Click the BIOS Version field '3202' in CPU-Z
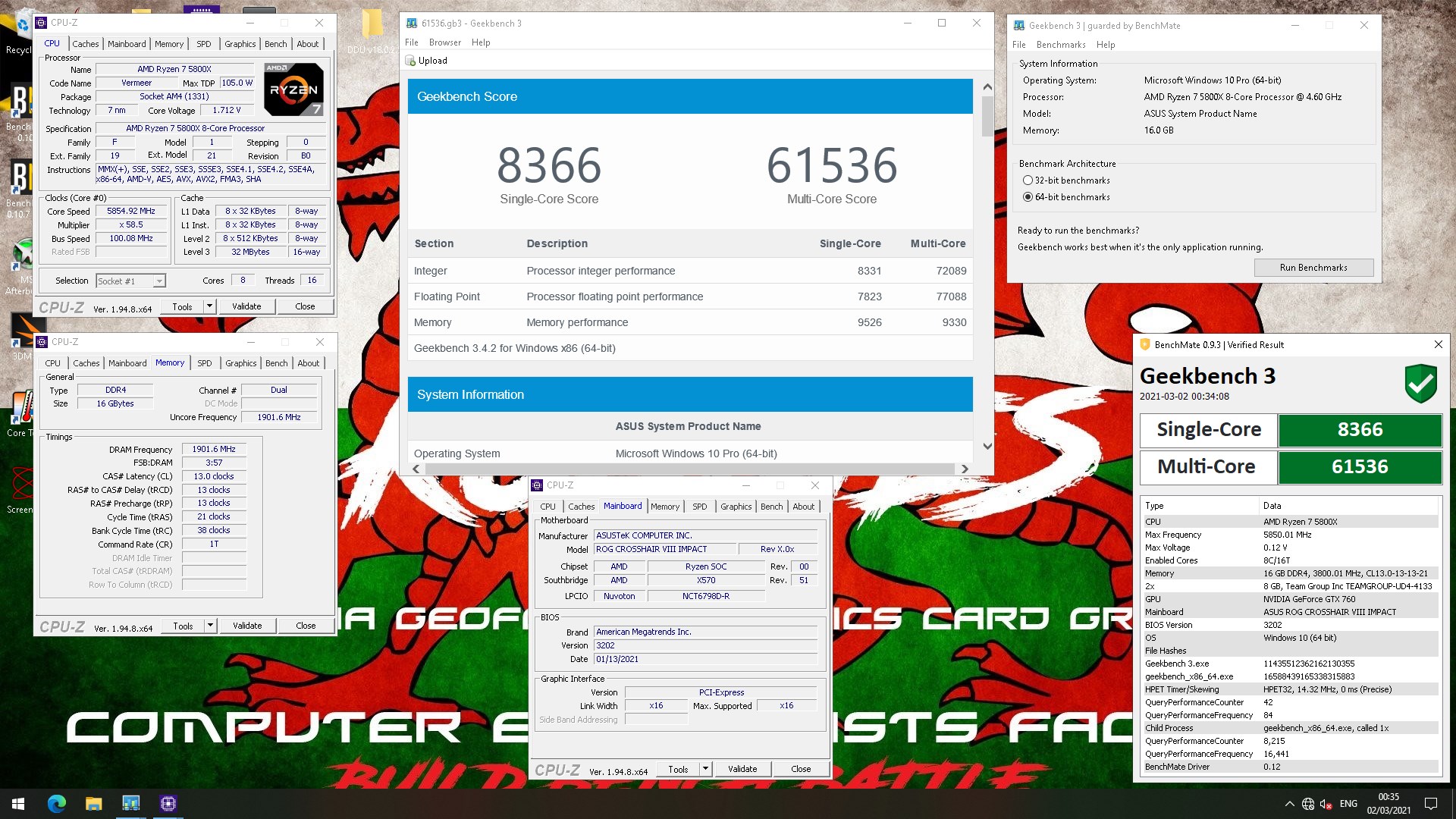The image size is (1456, 819). pyautogui.click(x=706, y=645)
